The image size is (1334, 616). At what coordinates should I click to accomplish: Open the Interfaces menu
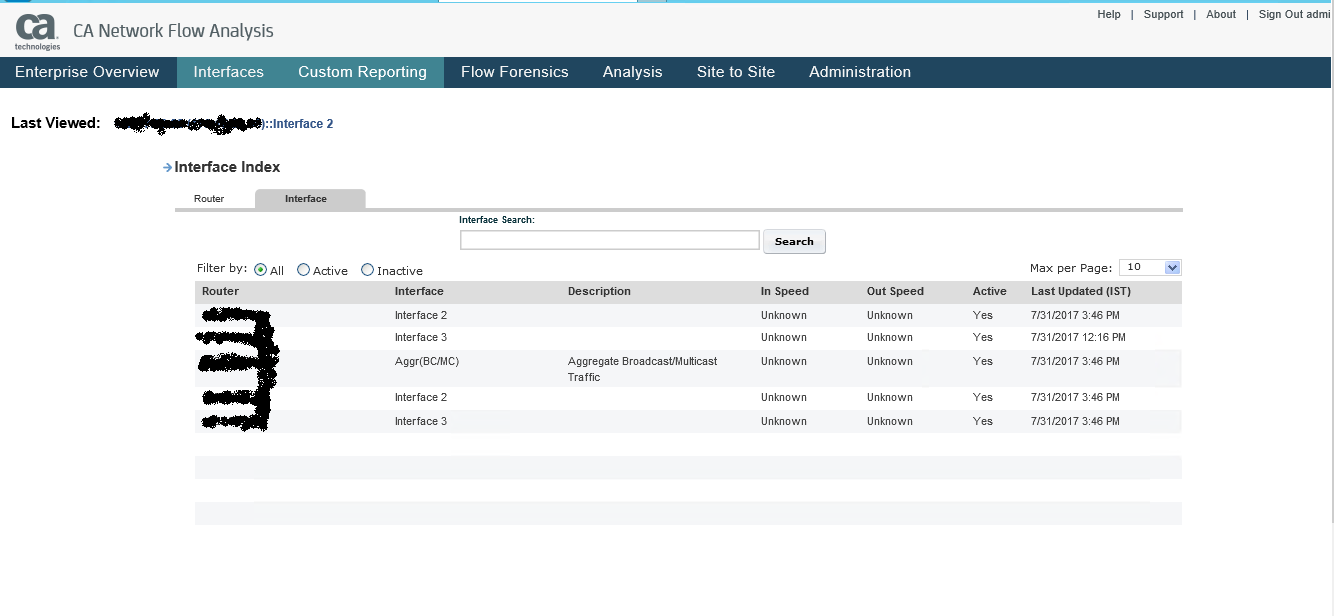229,72
